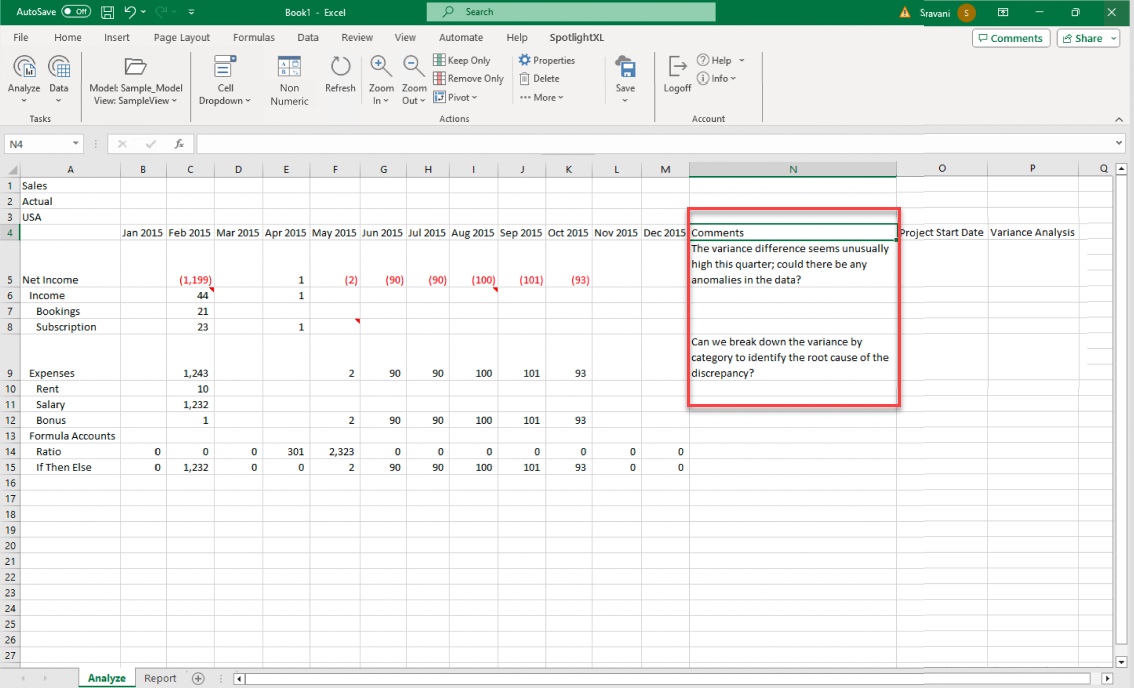The width and height of the screenshot is (1134, 688).
Task: Refresh the view using the Refresh icon
Action: click(x=340, y=67)
